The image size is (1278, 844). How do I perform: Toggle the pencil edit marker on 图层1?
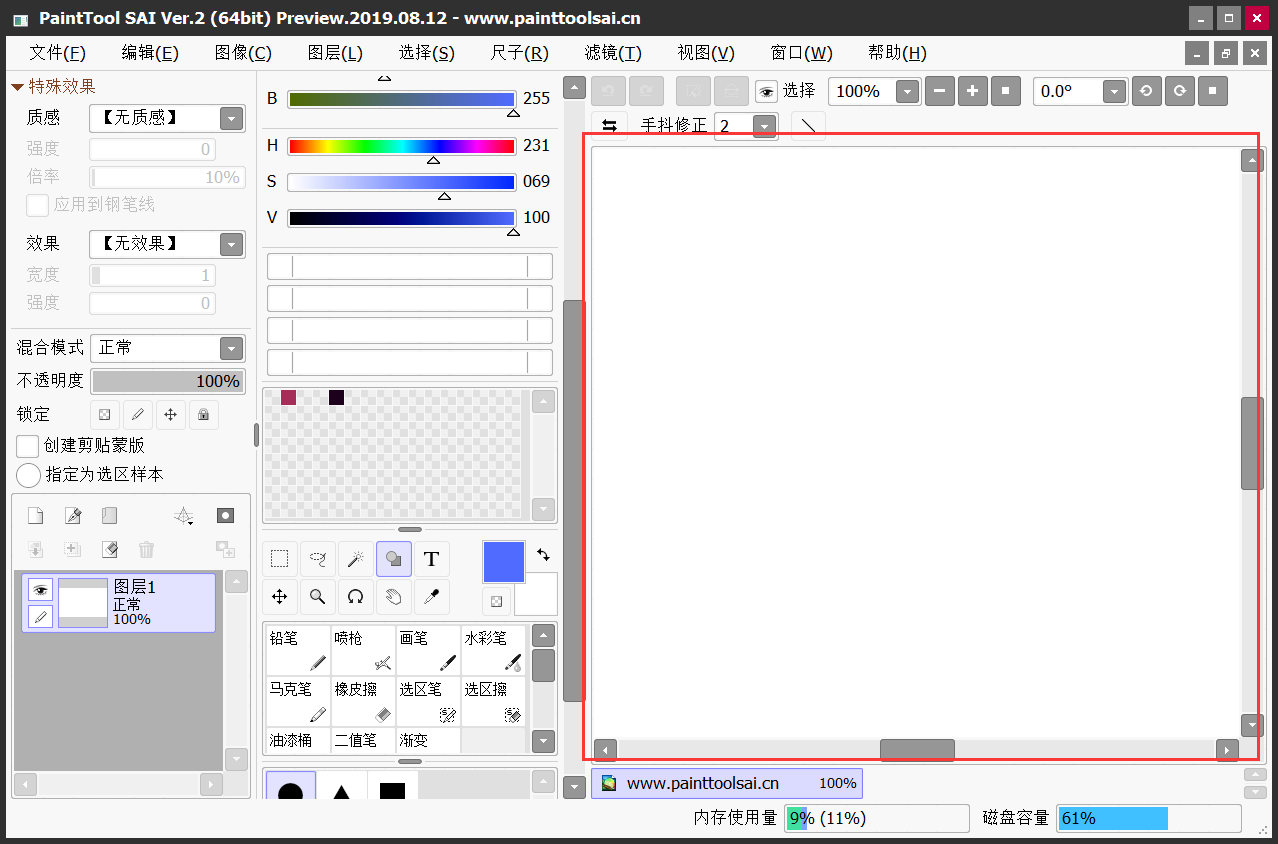(41, 617)
